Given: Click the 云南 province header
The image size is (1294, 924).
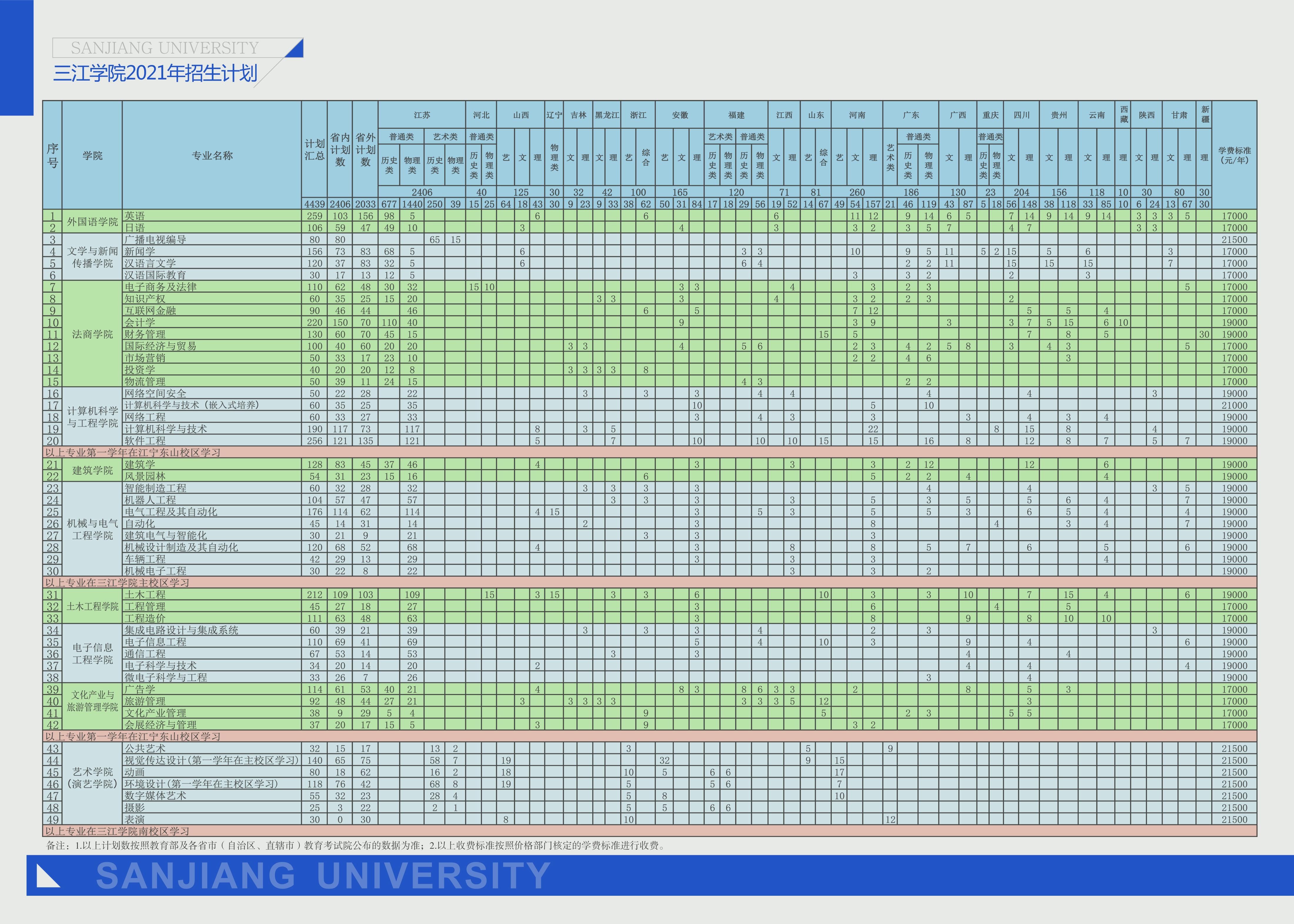Looking at the screenshot, I should coord(1097,115).
